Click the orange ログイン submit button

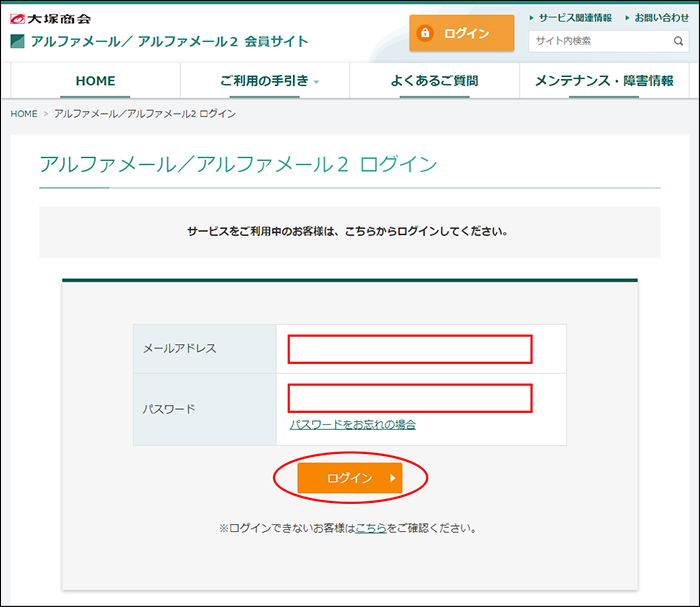(x=350, y=478)
